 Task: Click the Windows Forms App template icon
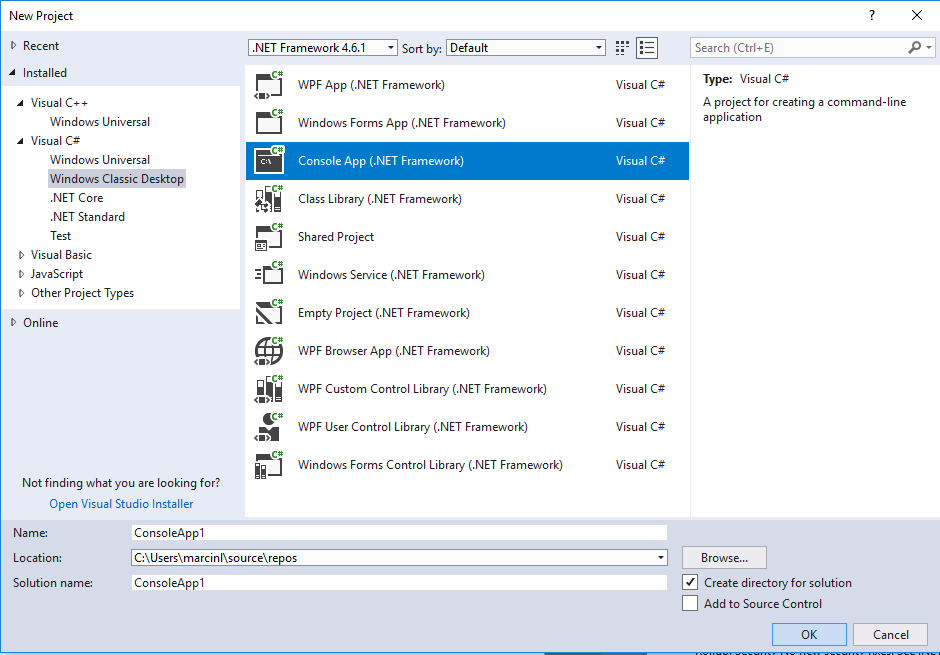pyautogui.click(x=269, y=123)
